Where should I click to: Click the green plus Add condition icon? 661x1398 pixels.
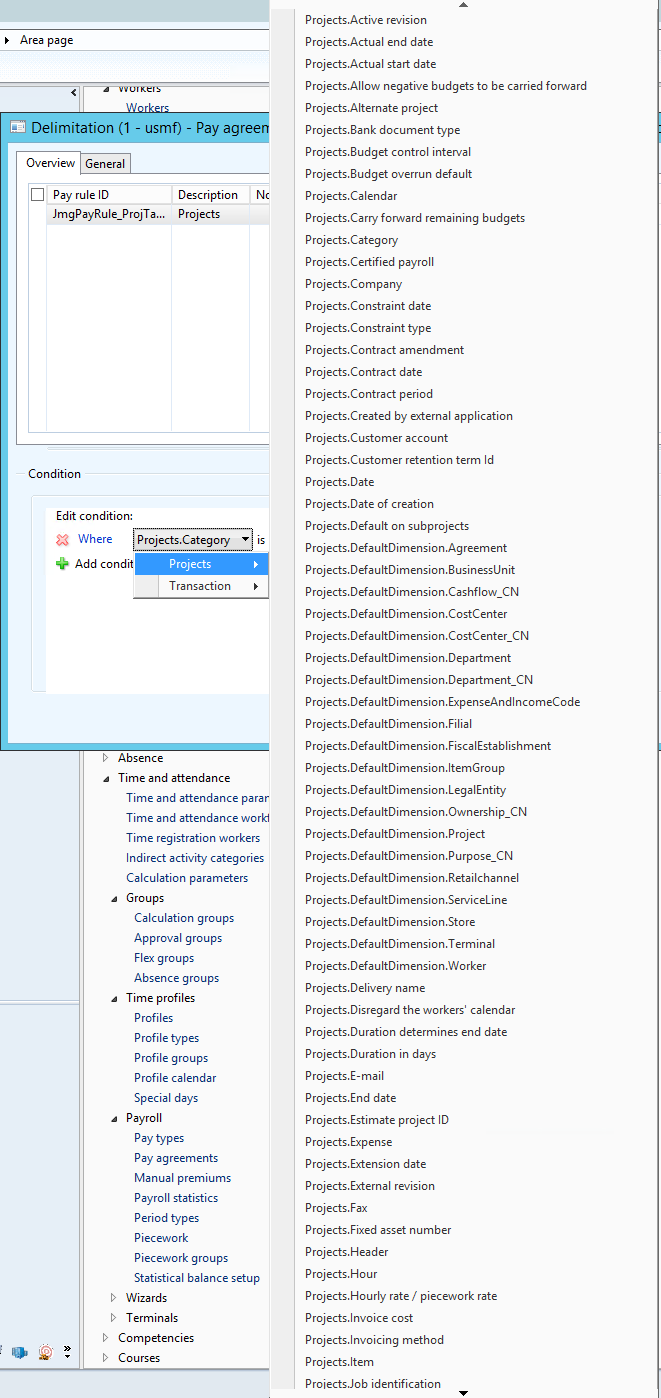[x=63, y=564]
